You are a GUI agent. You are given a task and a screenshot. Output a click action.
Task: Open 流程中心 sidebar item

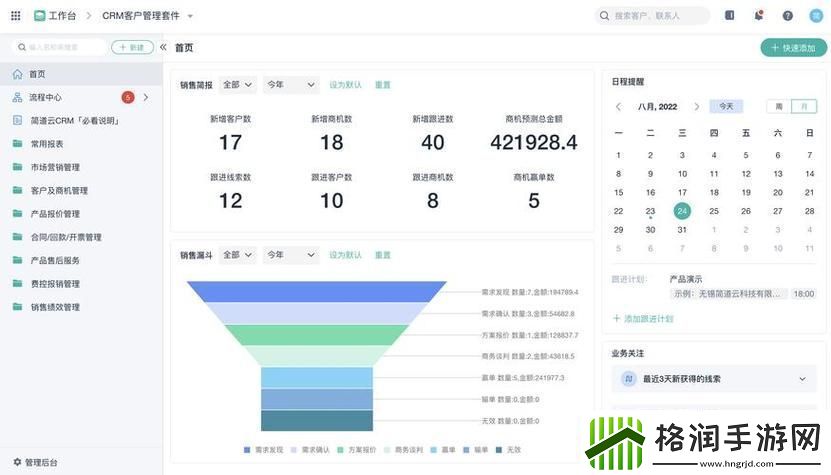(x=81, y=98)
